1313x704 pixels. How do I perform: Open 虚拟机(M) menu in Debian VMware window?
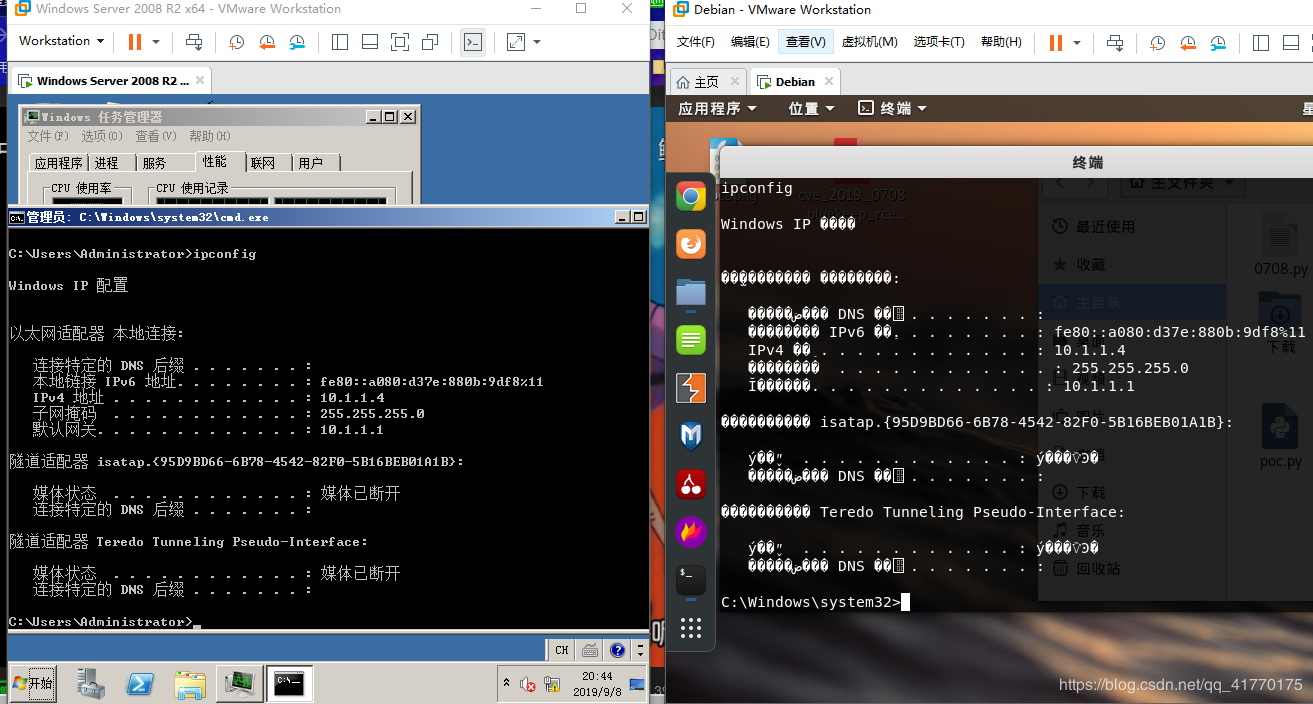pyautogui.click(x=869, y=42)
